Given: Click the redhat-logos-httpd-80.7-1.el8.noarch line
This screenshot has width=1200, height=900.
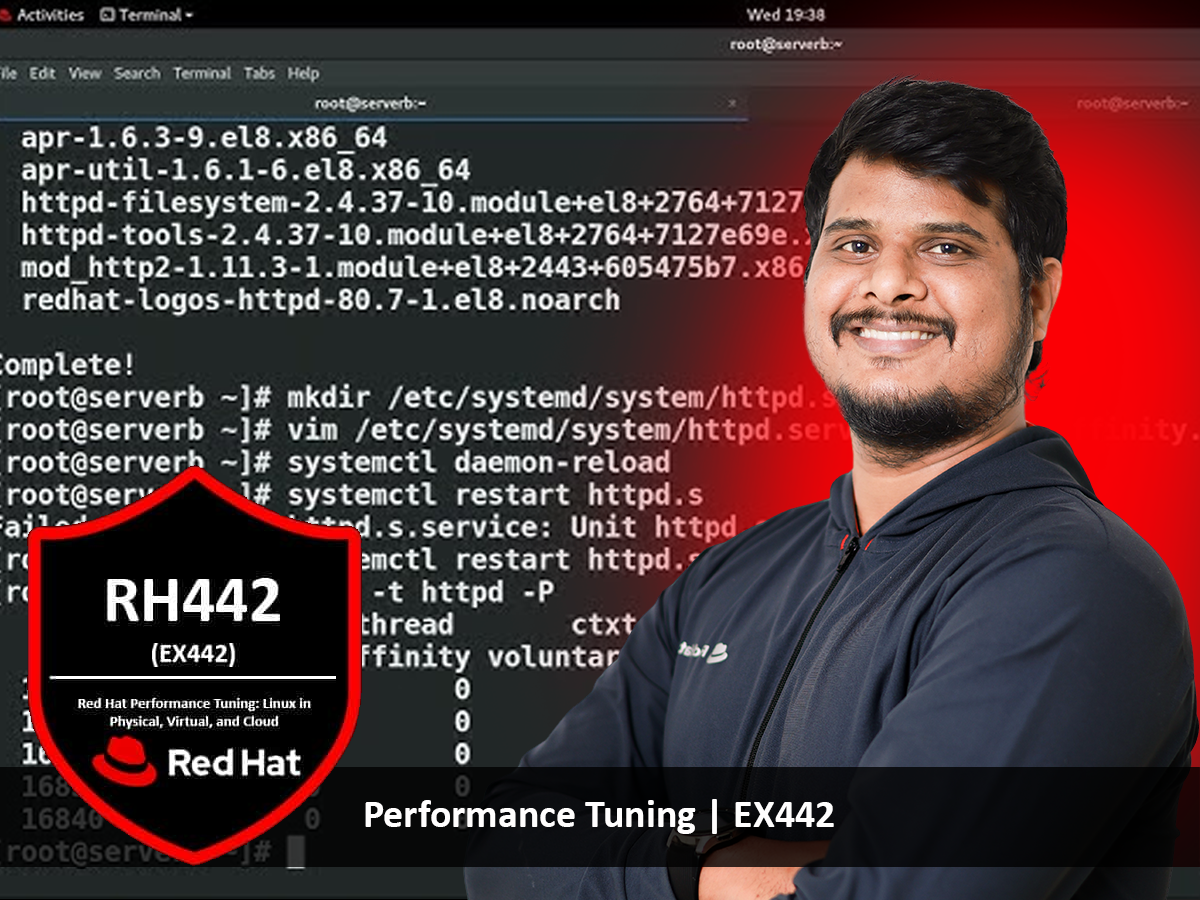Looking at the screenshot, I should coord(321,300).
